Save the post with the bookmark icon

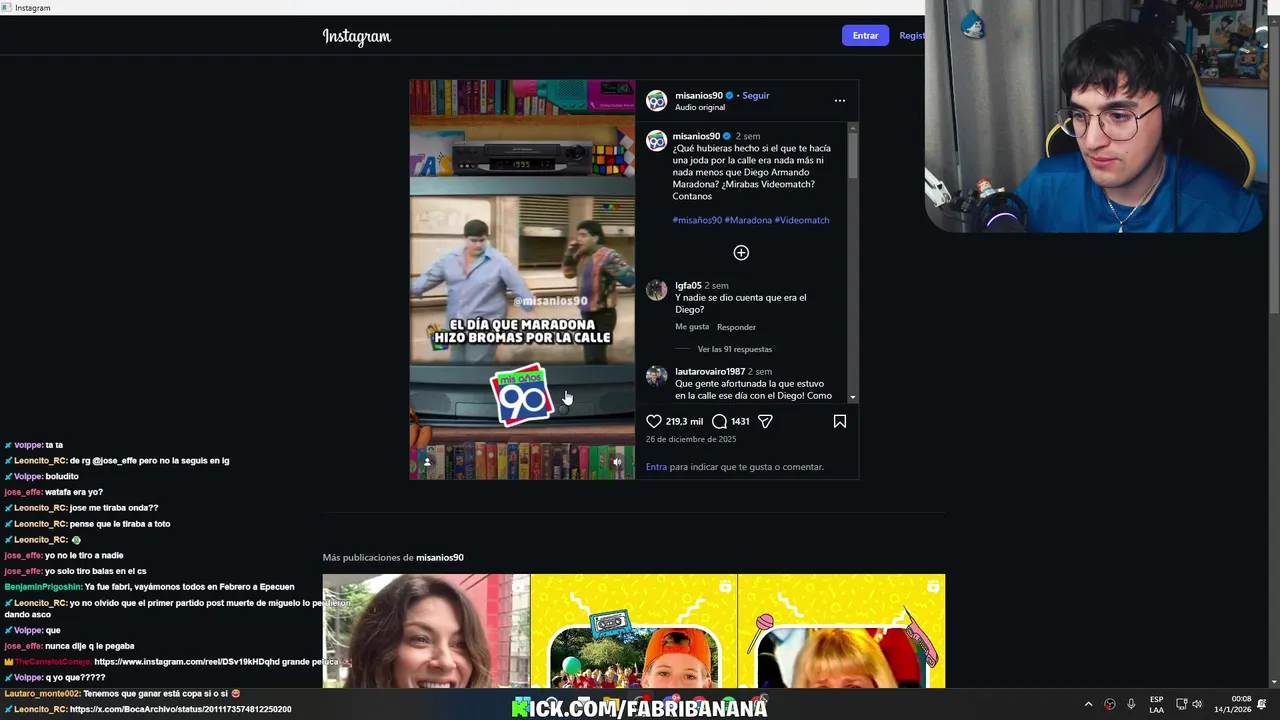point(840,421)
